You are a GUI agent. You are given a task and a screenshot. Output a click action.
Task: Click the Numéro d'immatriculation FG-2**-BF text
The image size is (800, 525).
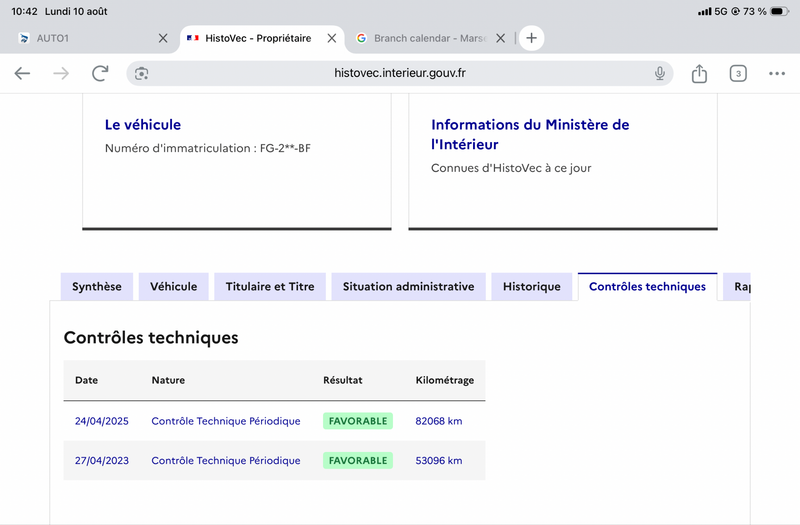[x=208, y=148]
